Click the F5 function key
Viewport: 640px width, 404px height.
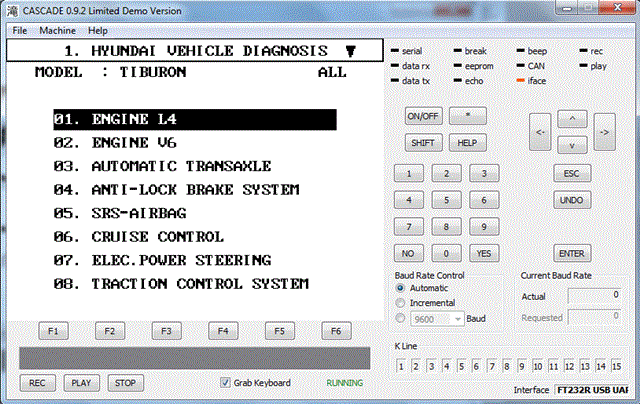click(280, 331)
